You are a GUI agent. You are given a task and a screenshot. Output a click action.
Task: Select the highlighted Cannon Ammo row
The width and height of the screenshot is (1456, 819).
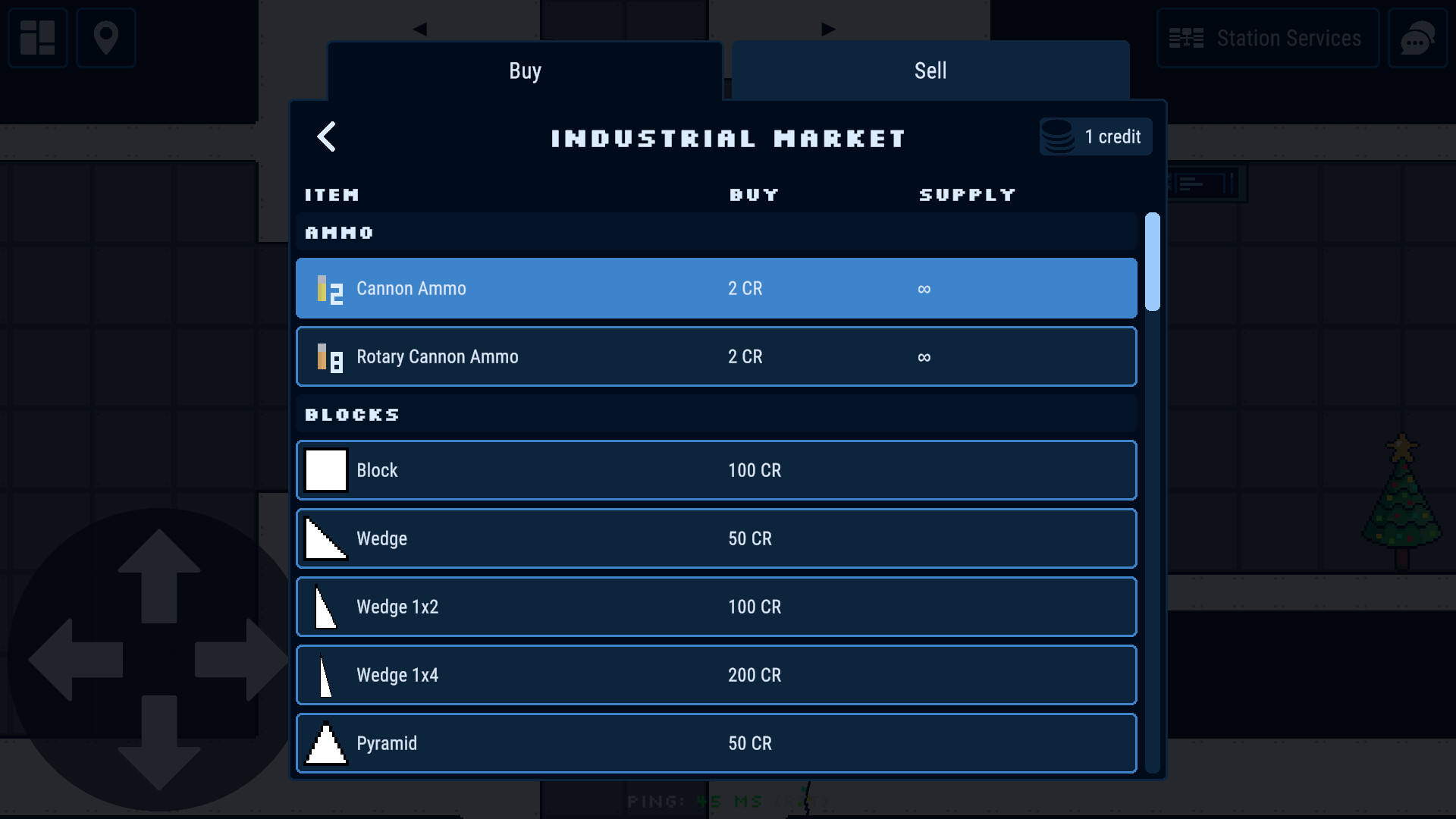[716, 288]
